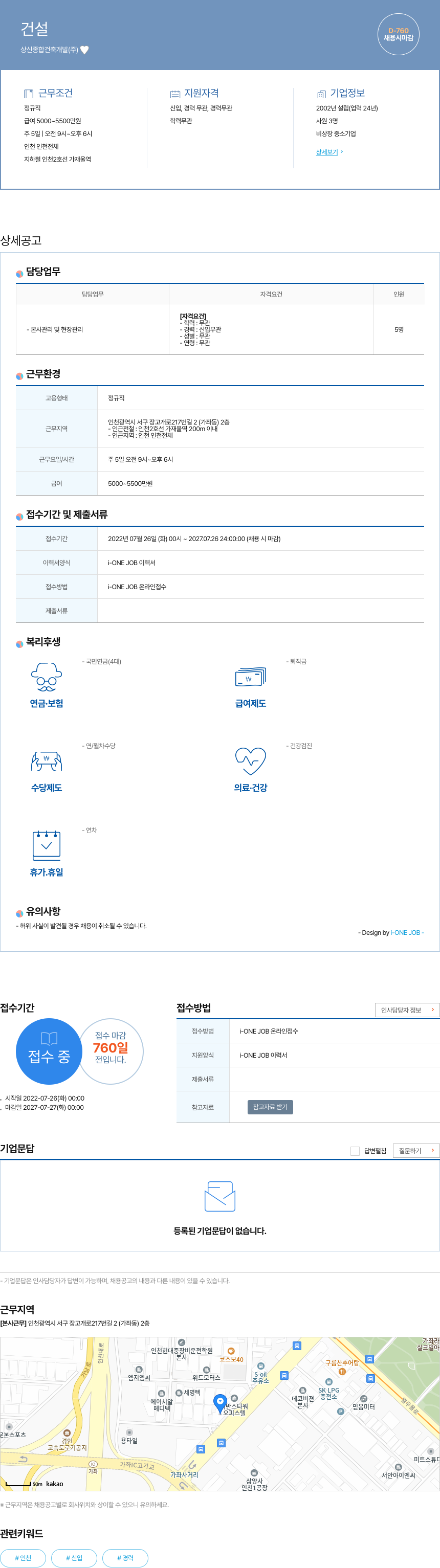
Task: Click the 상신종합건축개발(주) company name
Action: tap(49, 50)
